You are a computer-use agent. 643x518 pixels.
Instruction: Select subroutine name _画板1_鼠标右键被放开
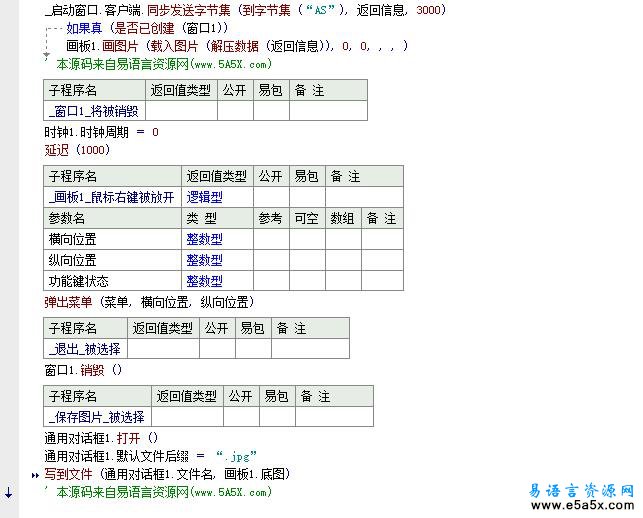coord(112,197)
